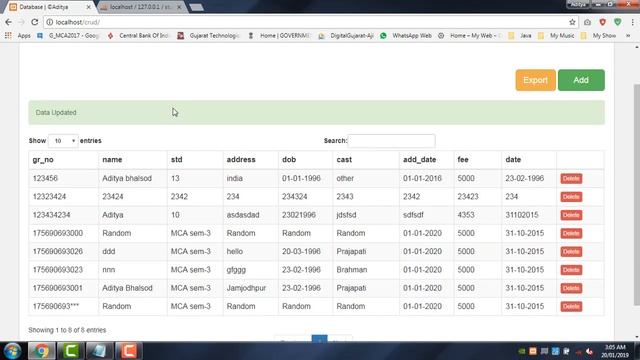Reload the page with refresh icon
The width and height of the screenshot is (640, 360).
35,22
